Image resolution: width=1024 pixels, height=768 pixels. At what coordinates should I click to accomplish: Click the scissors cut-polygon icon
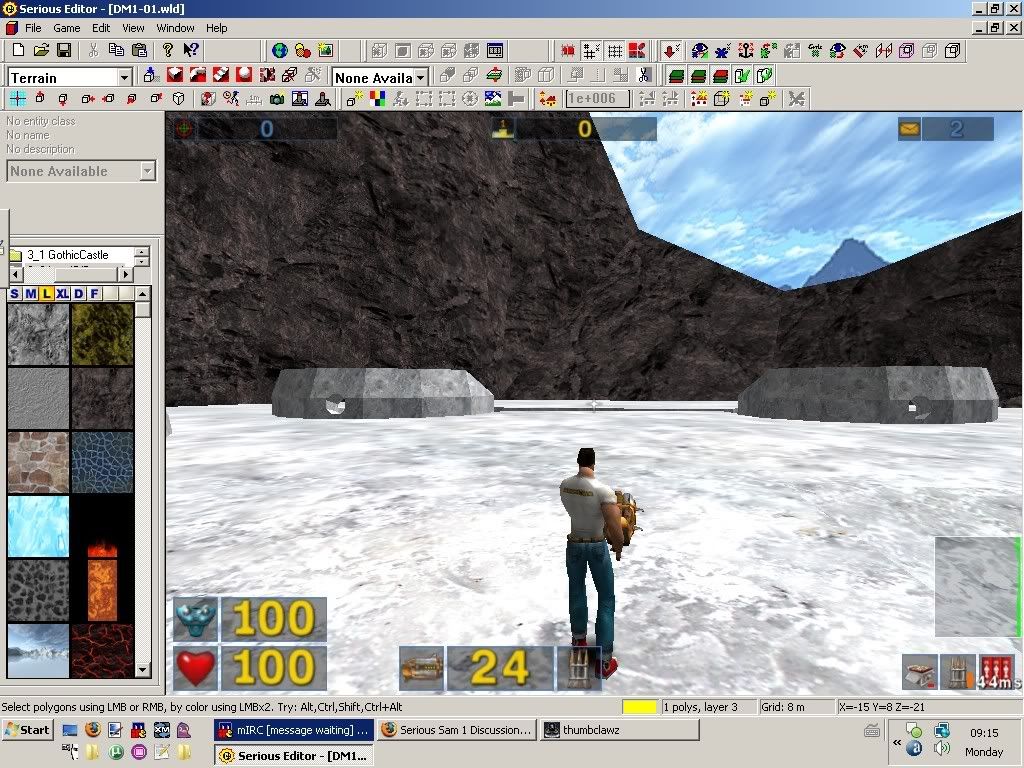[645, 75]
